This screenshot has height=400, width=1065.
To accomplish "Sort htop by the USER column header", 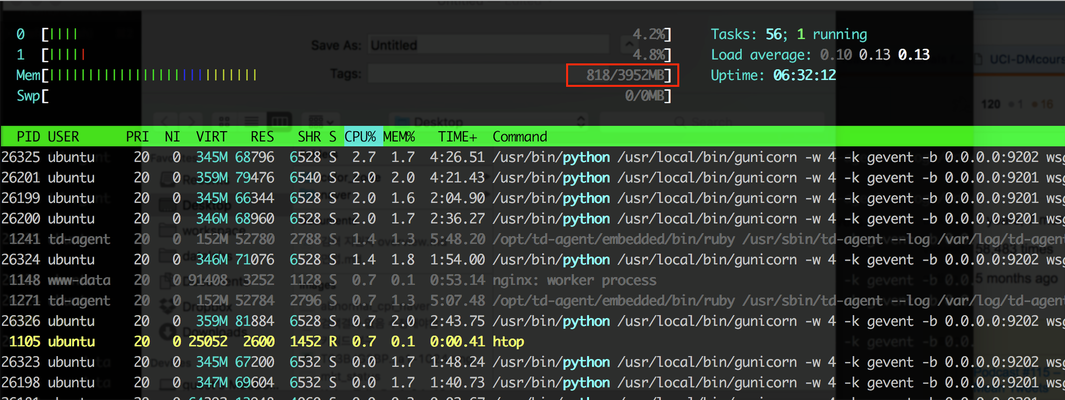I will 63,137.
